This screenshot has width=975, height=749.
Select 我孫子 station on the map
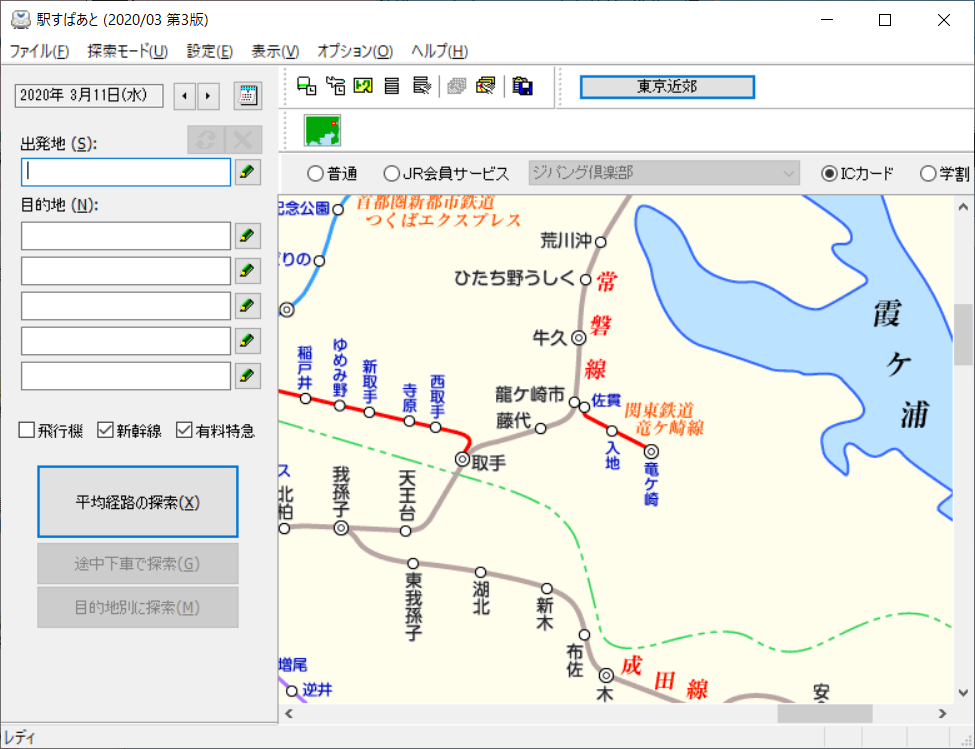pos(341,528)
